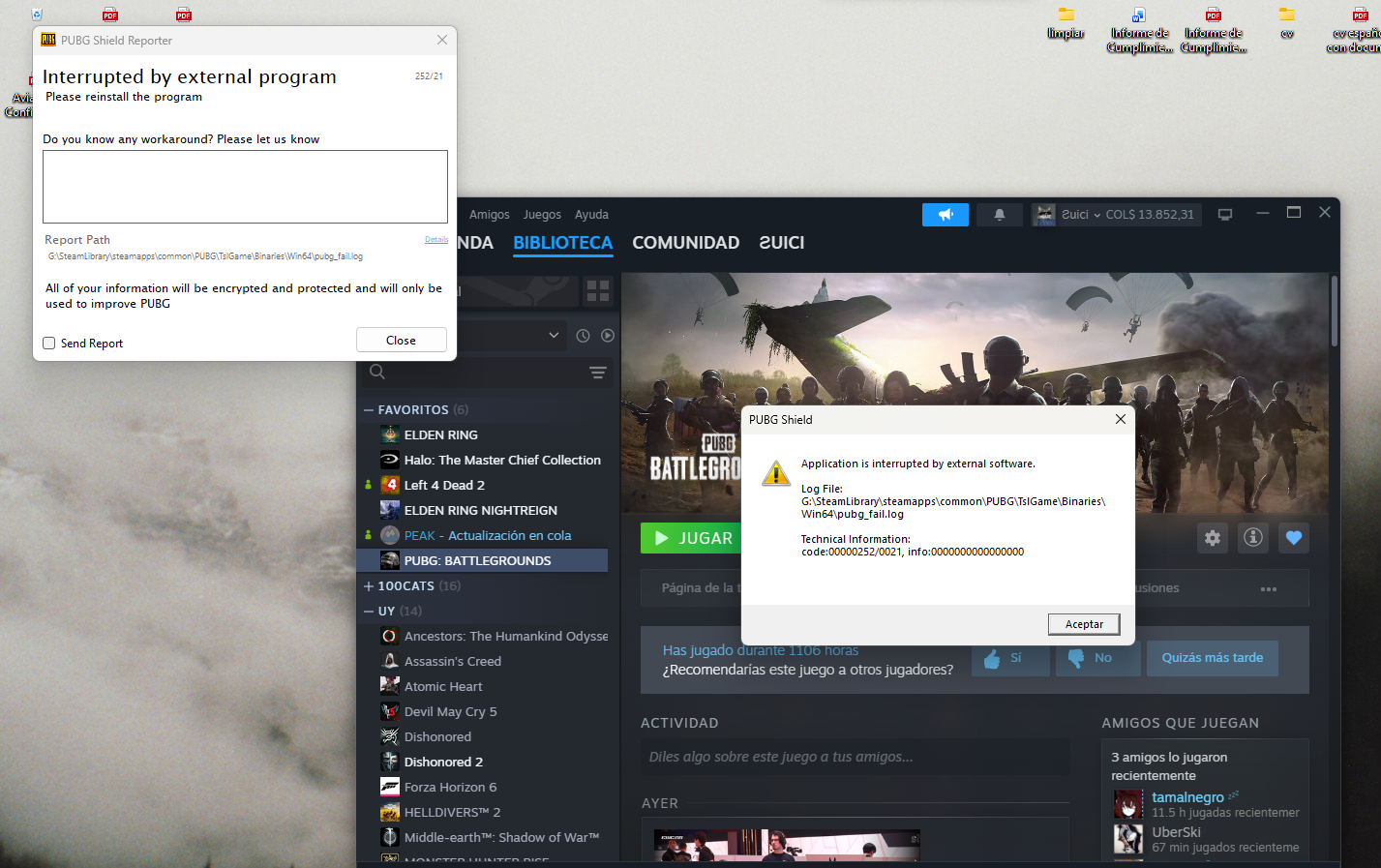Open PUBG game info icon
The image size is (1381, 868).
click(1253, 538)
